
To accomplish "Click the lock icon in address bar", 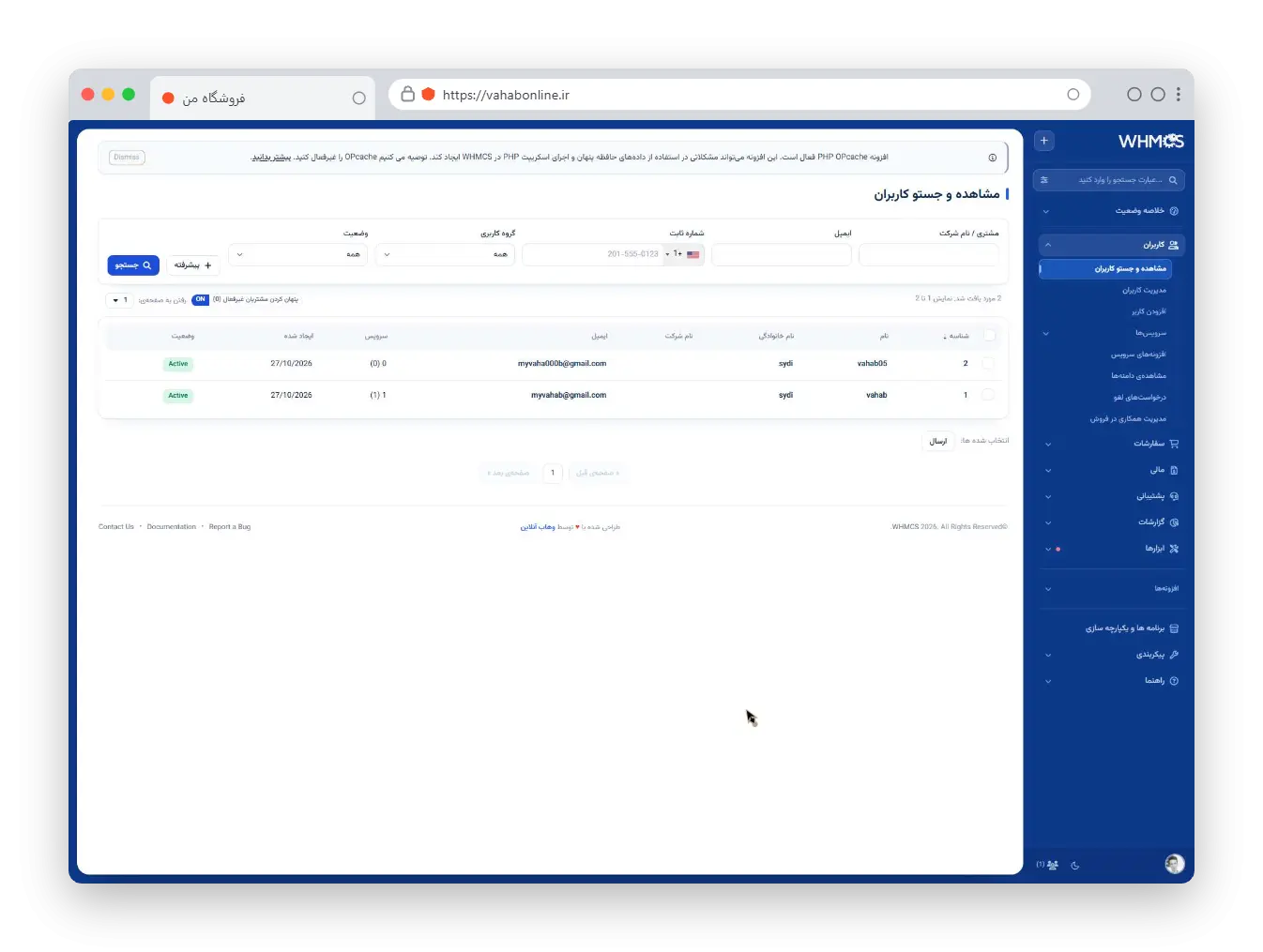I will [407, 94].
